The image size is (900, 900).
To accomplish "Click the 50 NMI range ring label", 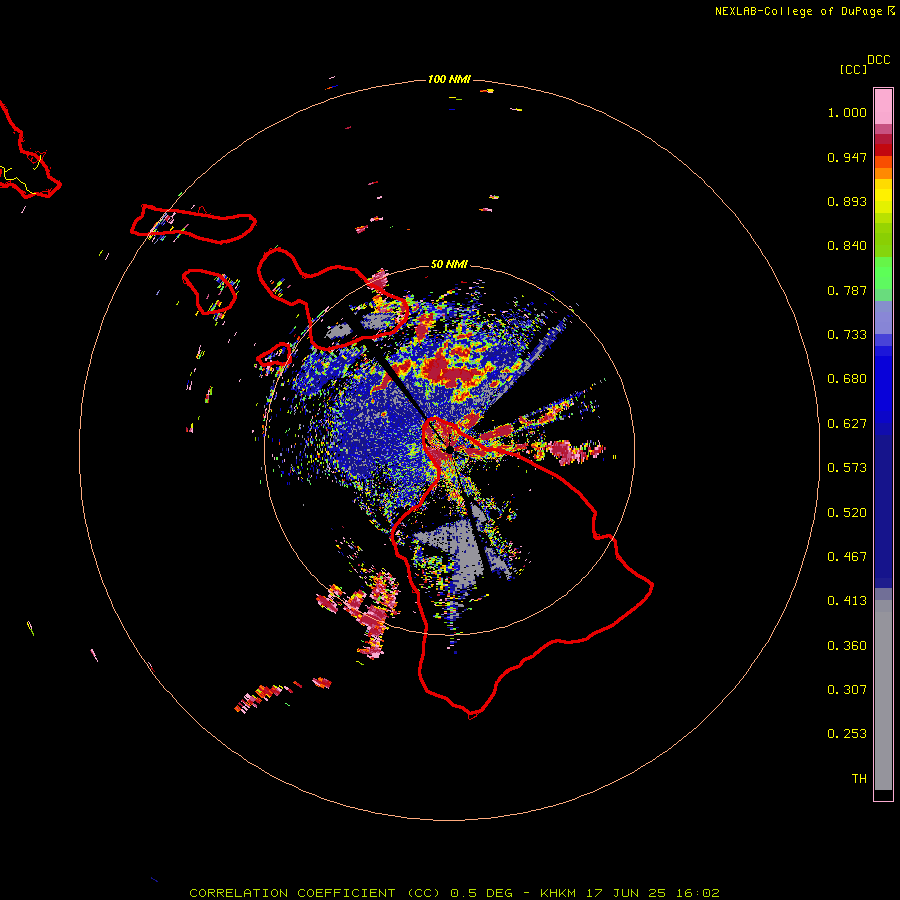I will tap(449, 264).
